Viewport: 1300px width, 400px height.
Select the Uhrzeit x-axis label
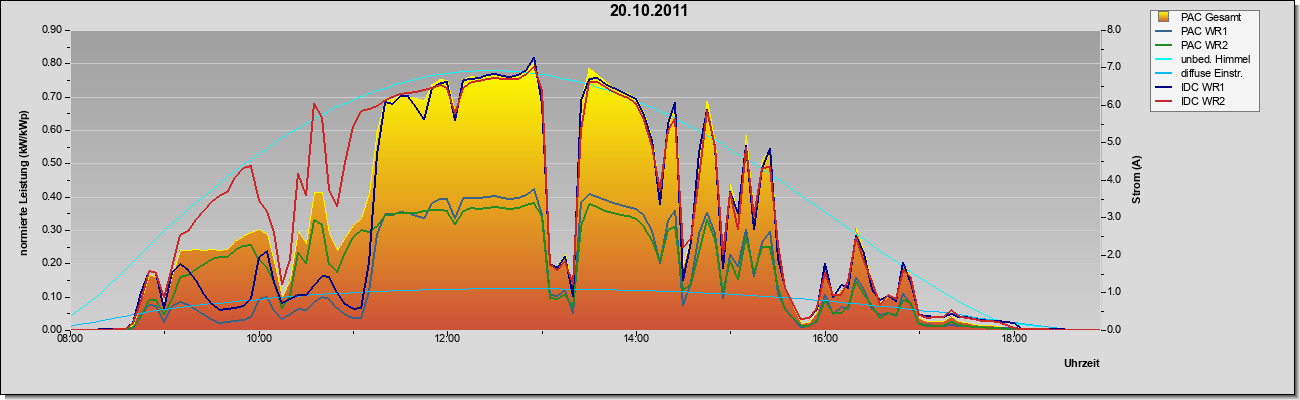pos(1081,364)
